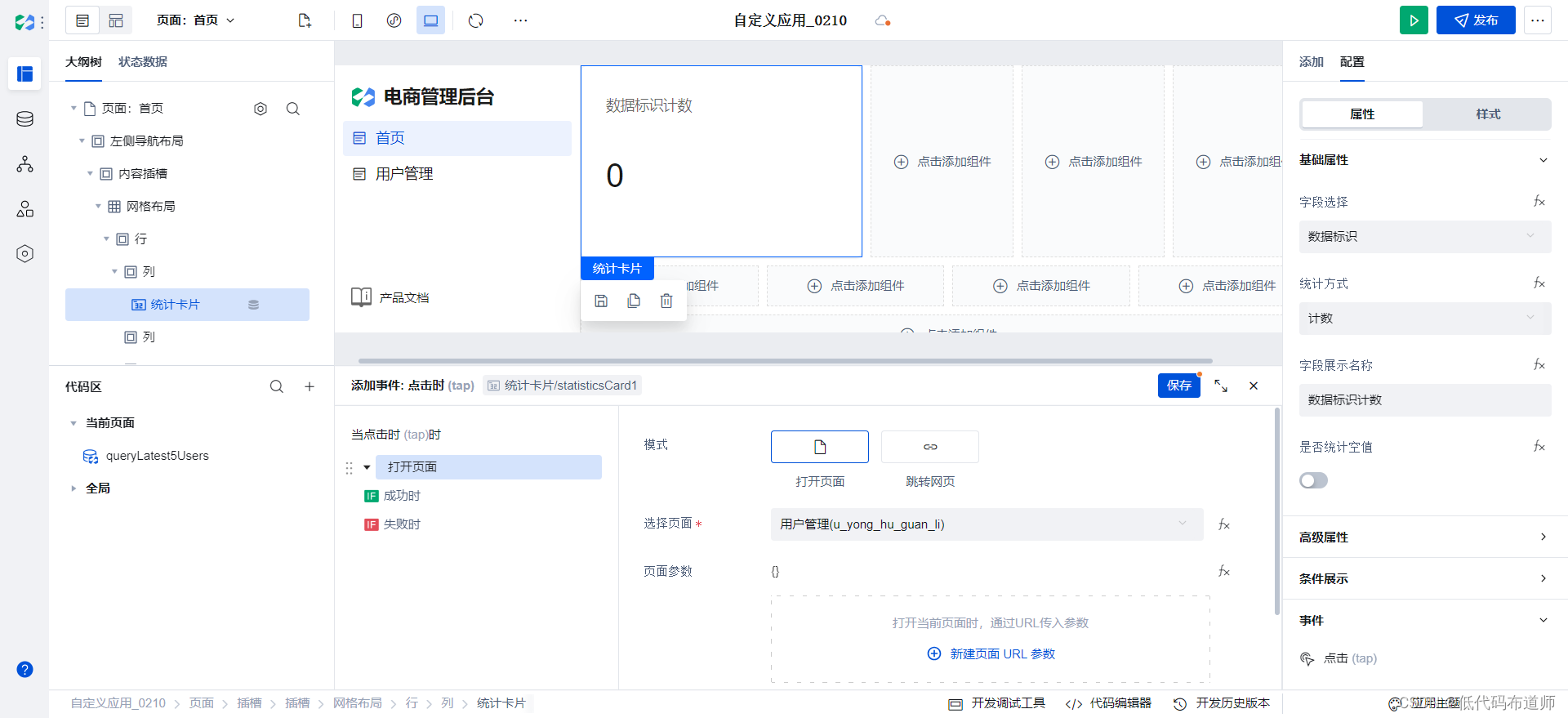Bind expression for 页面参数 via fx icon
This screenshot has height=718, width=1568.
[x=1224, y=571]
